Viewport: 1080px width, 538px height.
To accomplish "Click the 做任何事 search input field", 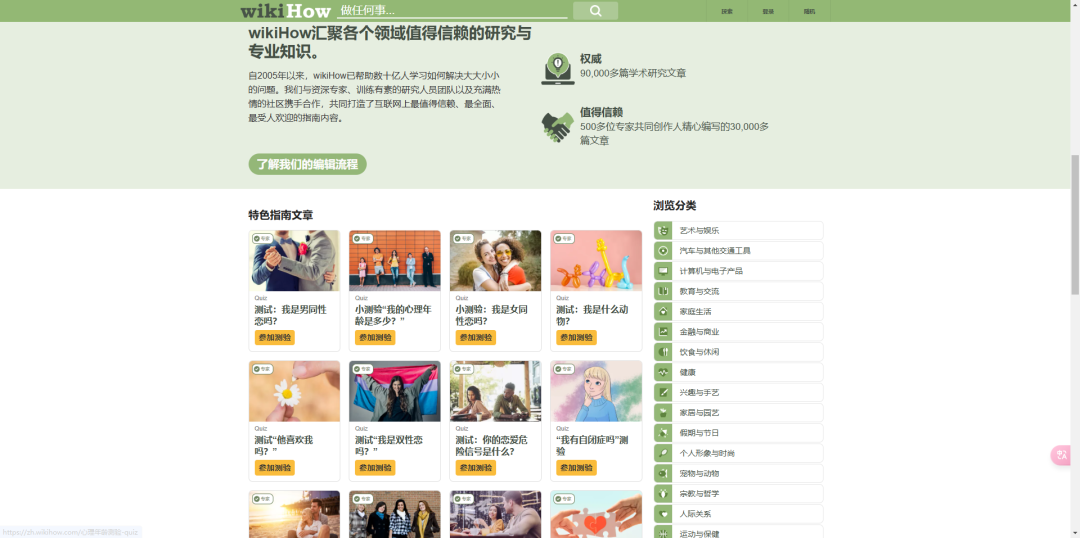I will coord(452,10).
